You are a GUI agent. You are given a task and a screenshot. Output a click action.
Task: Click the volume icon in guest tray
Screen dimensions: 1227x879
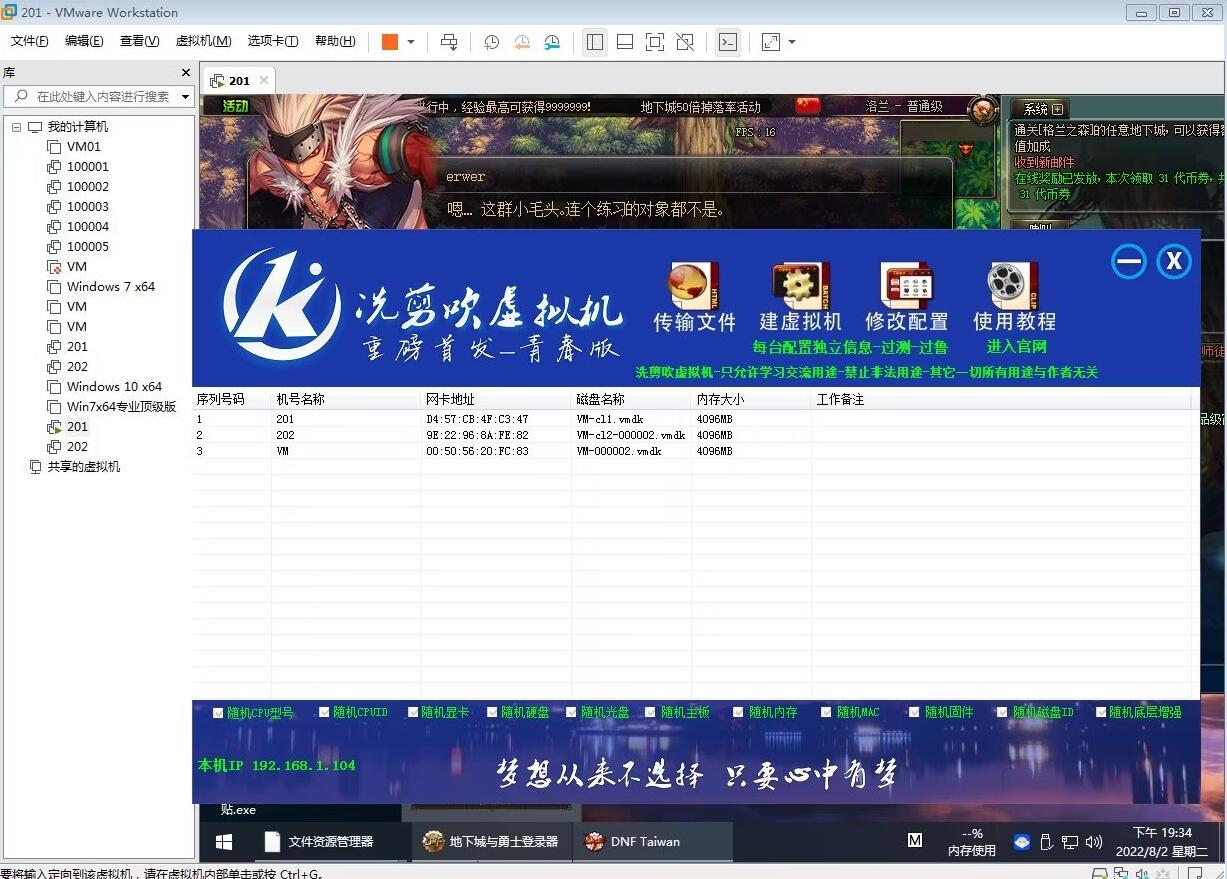[x=1094, y=842]
